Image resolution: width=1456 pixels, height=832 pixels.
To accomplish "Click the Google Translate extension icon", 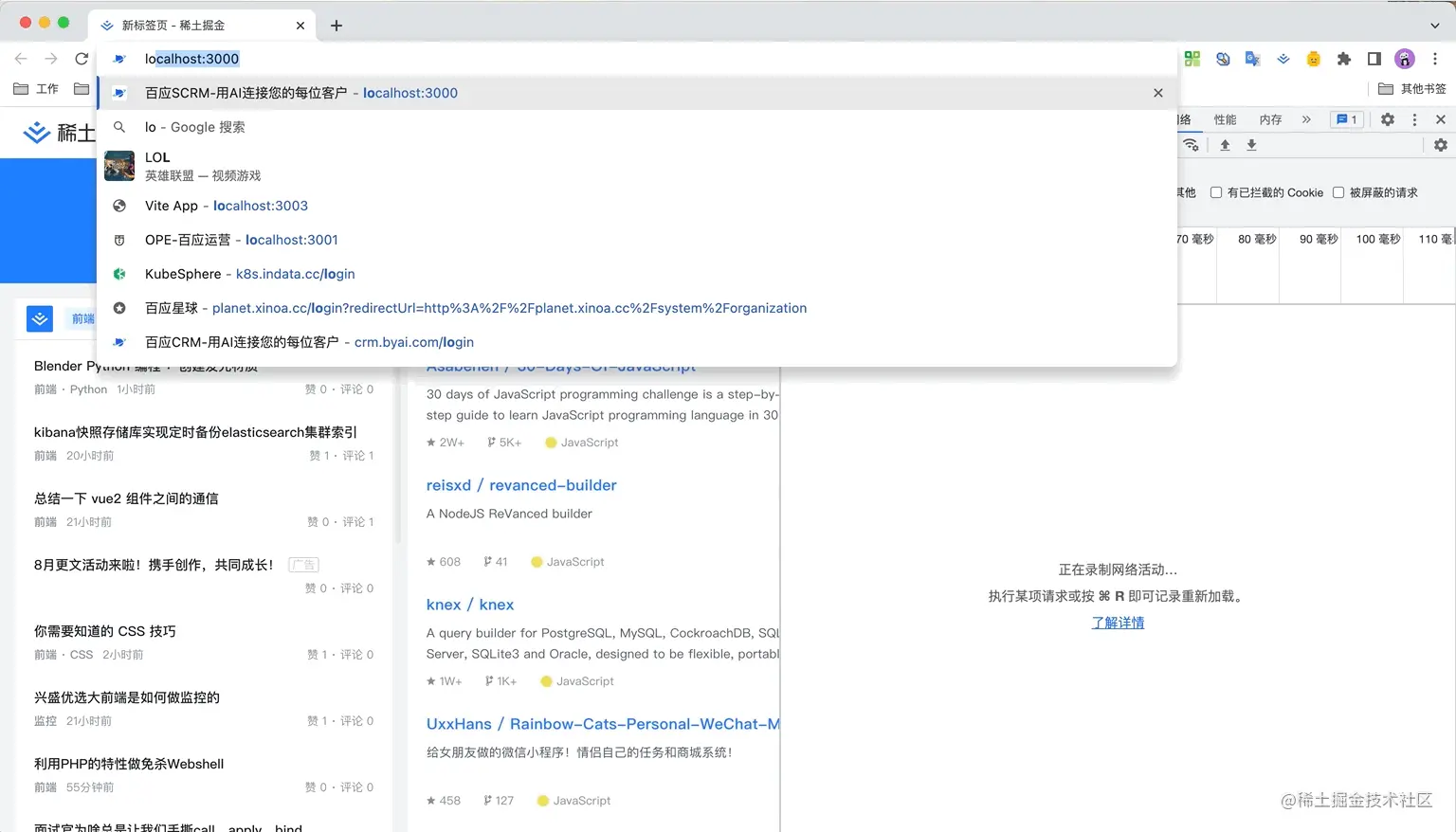I will pyautogui.click(x=1252, y=59).
